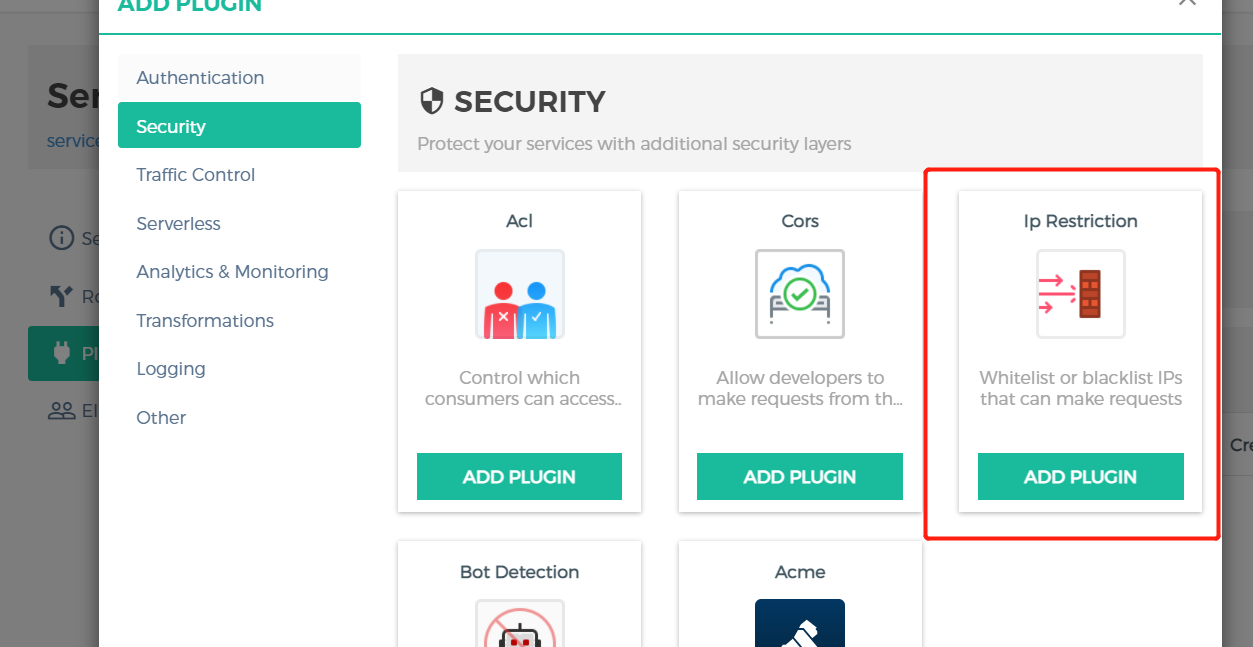Add the Acl plugin
The image size is (1253, 647).
tap(519, 477)
